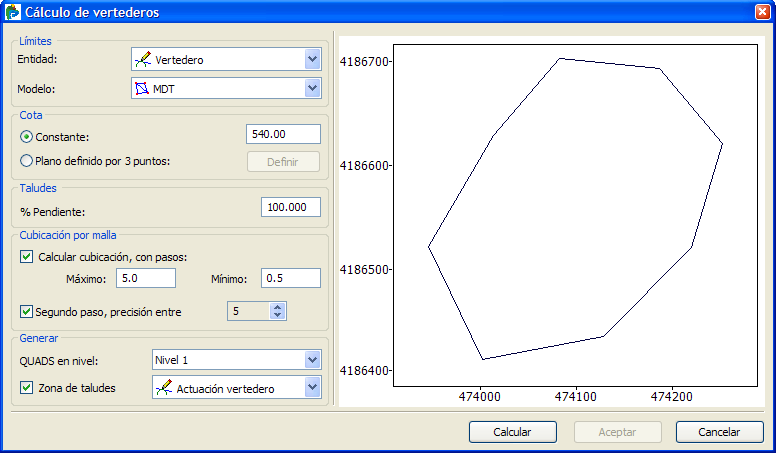776x454 pixels.
Task: Click the app icon in the title bar
Action: click(x=12, y=12)
